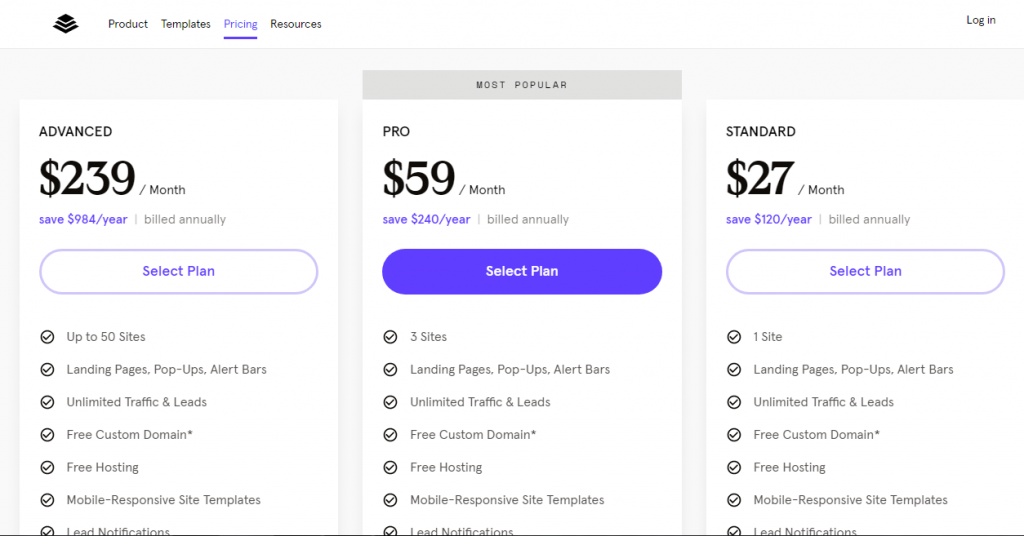Open the Product menu
Viewport: 1024px width, 536px height.
[x=128, y=24]
